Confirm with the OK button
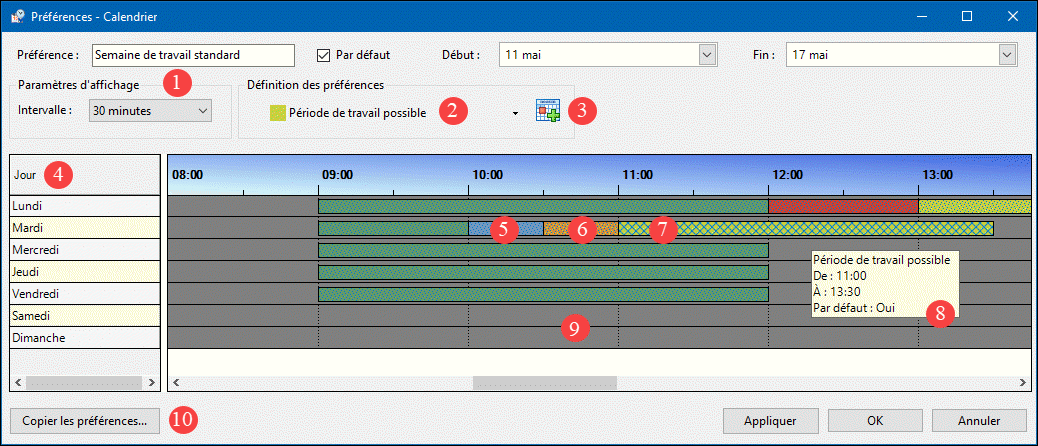Screen dimensions: 1038x446 pyautogui.click(x=874, y=420)
